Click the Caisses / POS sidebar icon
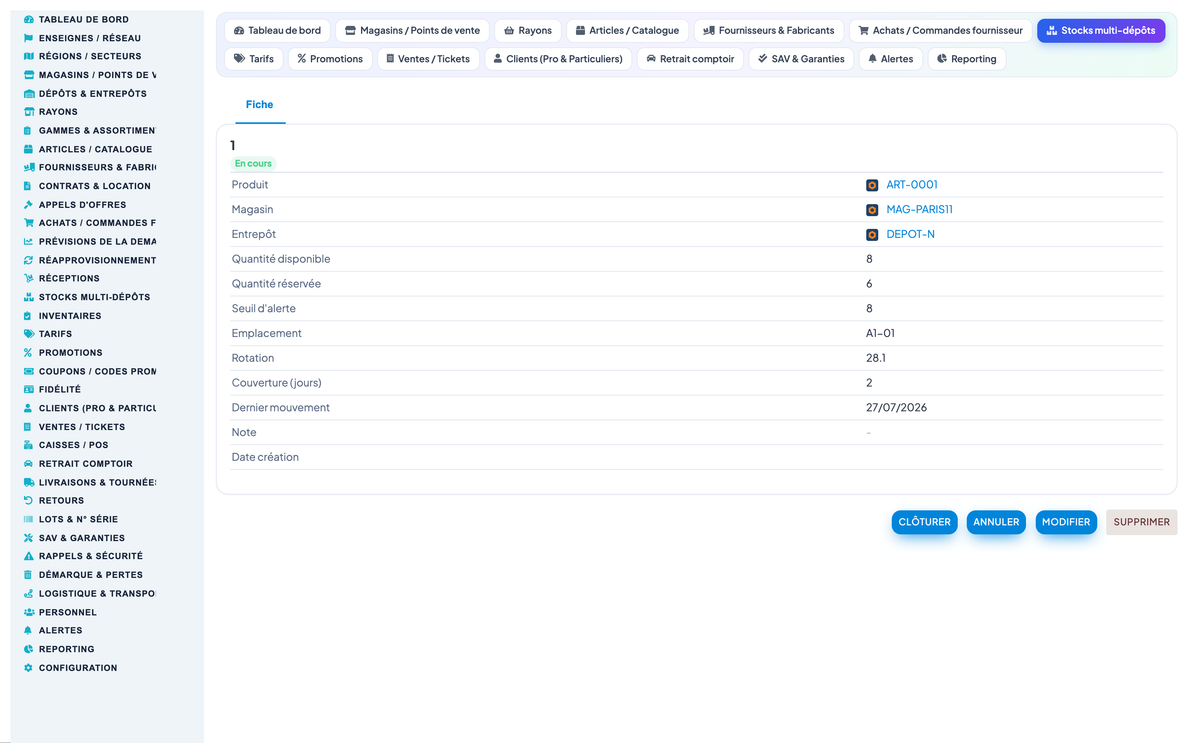This screenshot has width=1200, height=743. pyautogui.click(x=29, y=445)
